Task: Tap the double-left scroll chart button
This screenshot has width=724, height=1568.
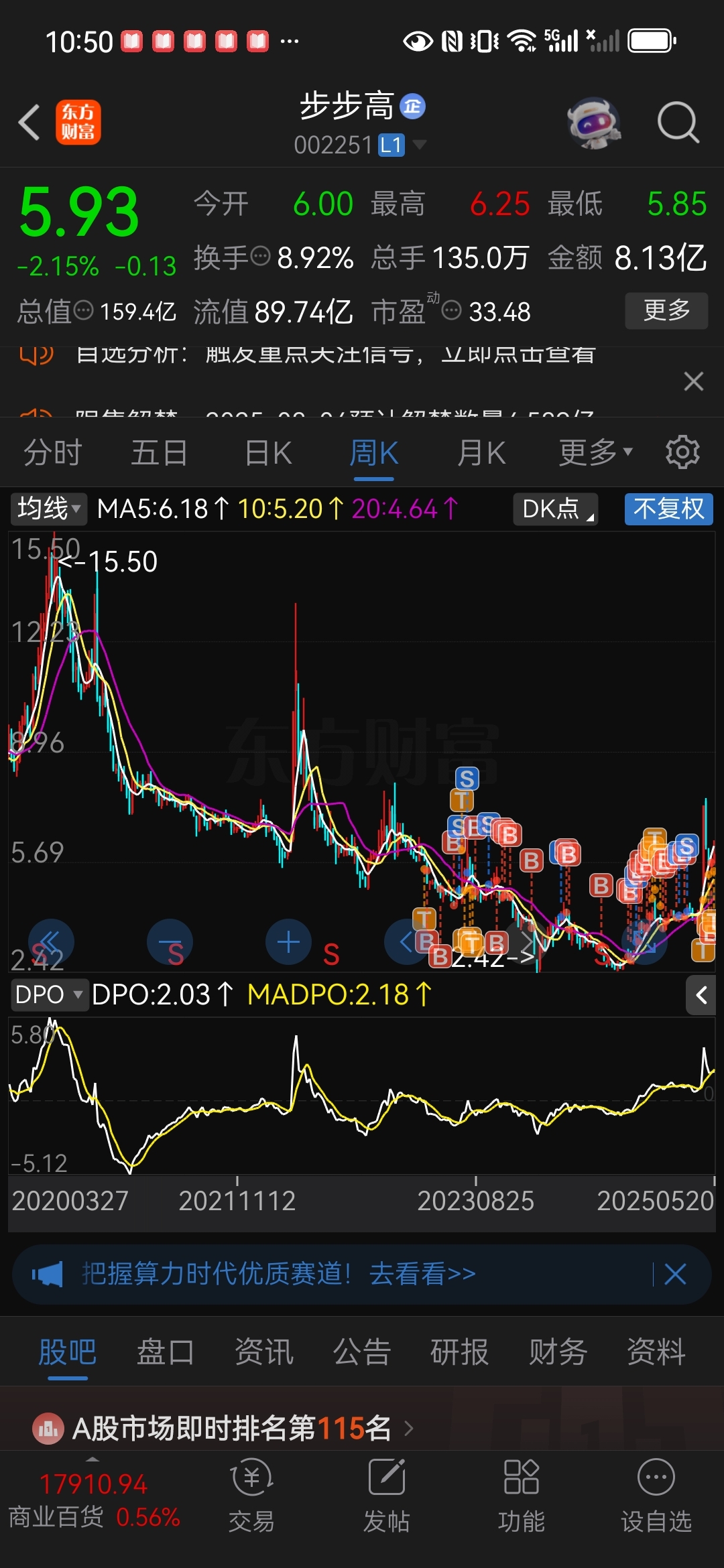Action: pyautogui.click(x=51, y=941)
